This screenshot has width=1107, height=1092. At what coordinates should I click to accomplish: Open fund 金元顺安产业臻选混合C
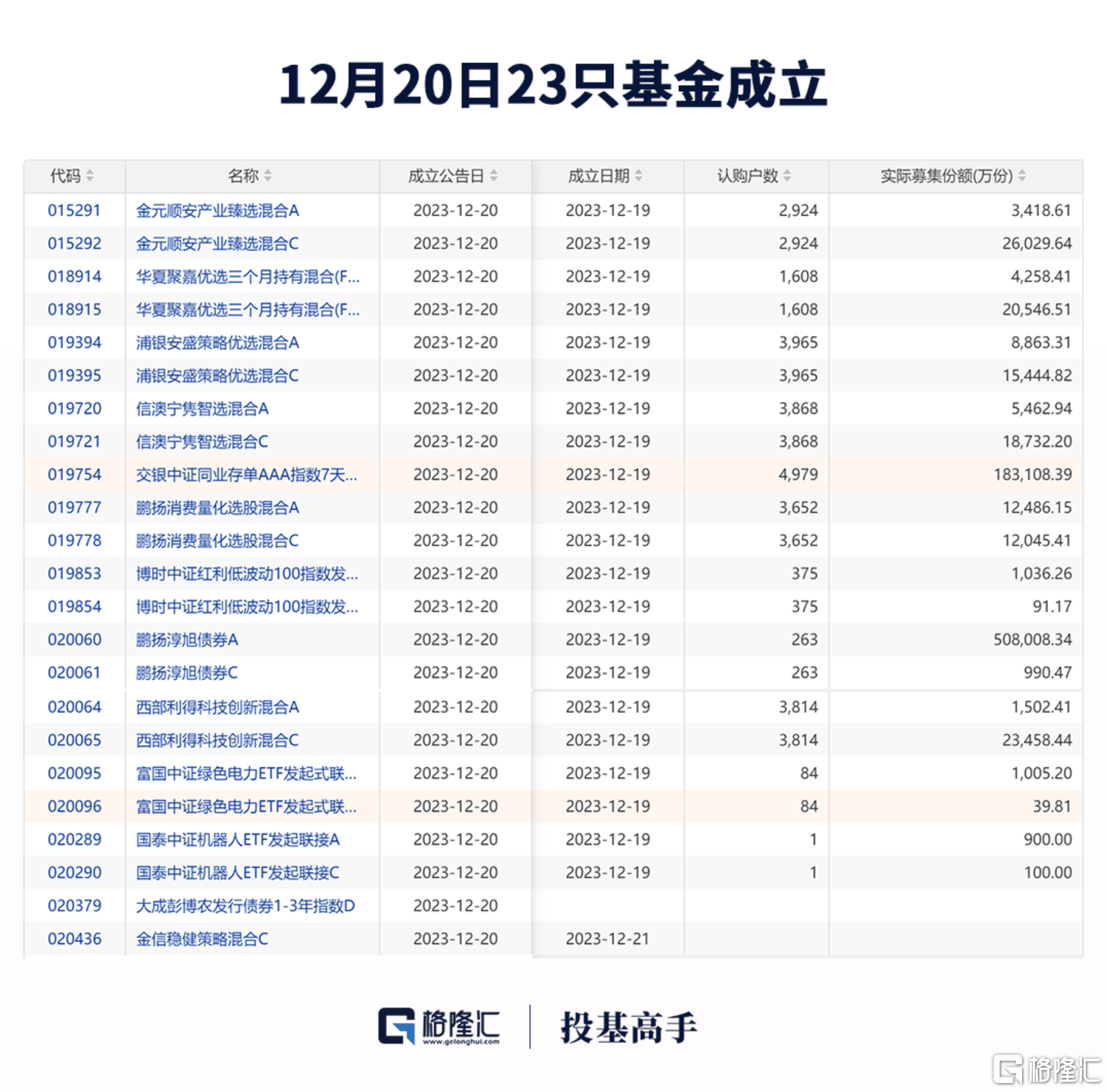(217, 243)
